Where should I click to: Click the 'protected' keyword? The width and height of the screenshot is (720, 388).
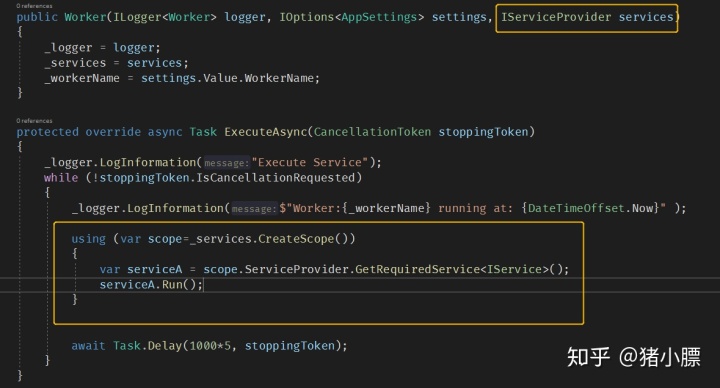(47, 132)
